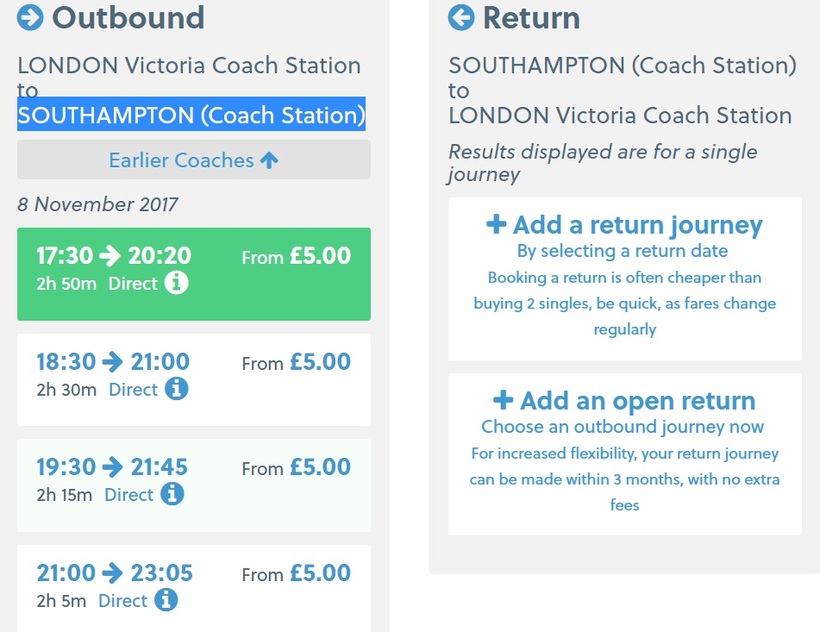This screenshot has width=820, height=632.
Task: Click the £5.00 fare on 19:30 coach
Action: tap(320, 467)
